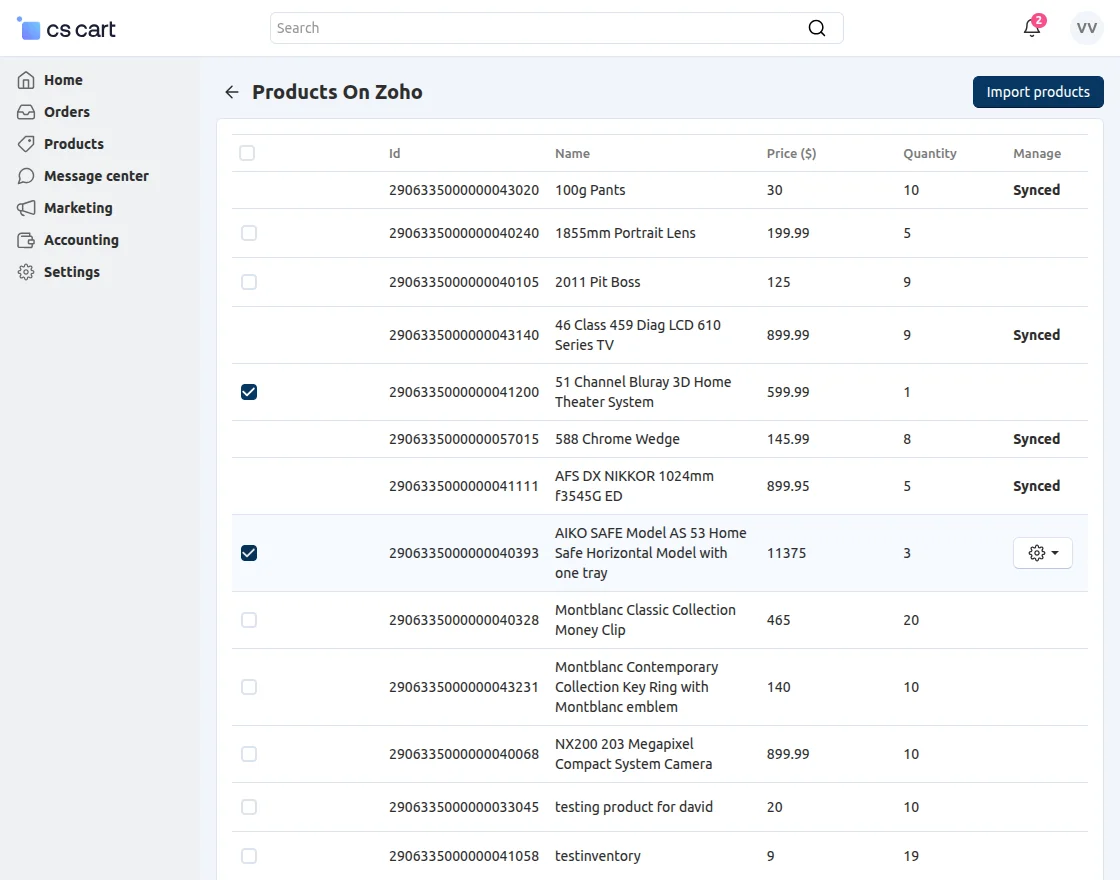Click the back arrow near Products On Zoho
This screenshot has width=1120, height=880.
point(231,91)
